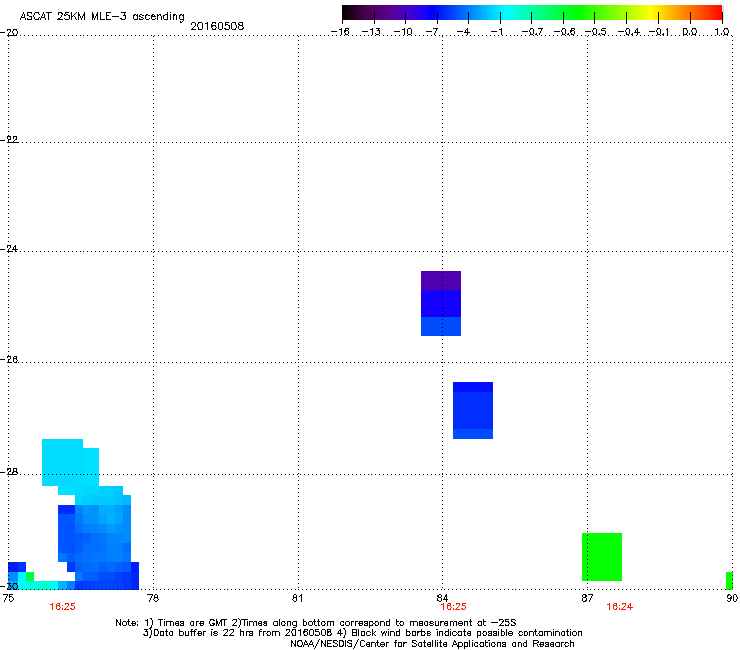The image size is (740, 650).
Task: Click the small green data cell at longitude 90
Action: 729,581
